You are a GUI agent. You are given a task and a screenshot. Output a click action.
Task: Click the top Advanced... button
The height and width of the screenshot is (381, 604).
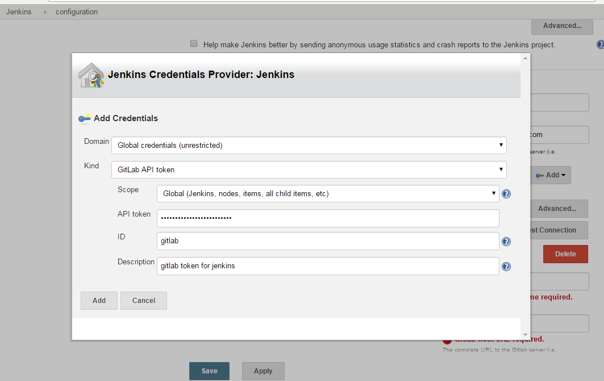[562, 26]
